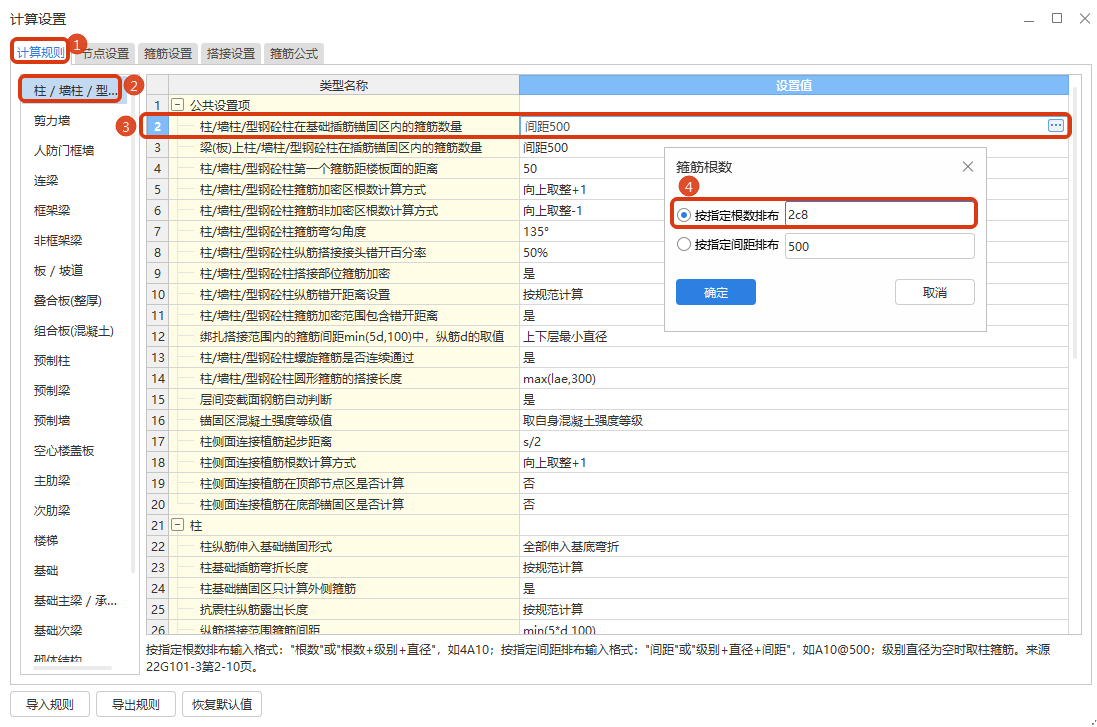This screenshot has height=727, width=1097.
Task: Click the 导出规则 button
Action: (136, 704)
